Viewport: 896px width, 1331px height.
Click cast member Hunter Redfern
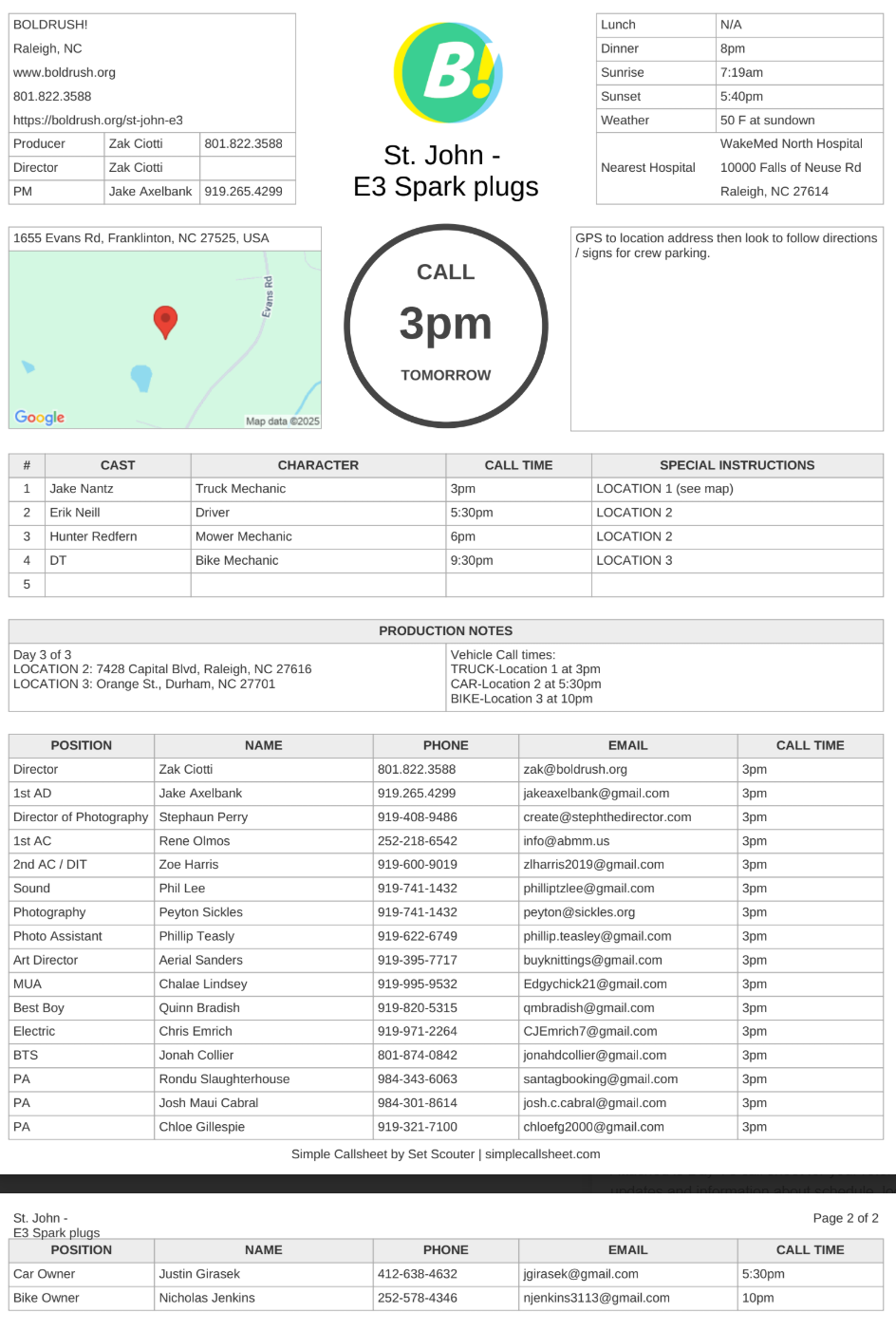93,536
